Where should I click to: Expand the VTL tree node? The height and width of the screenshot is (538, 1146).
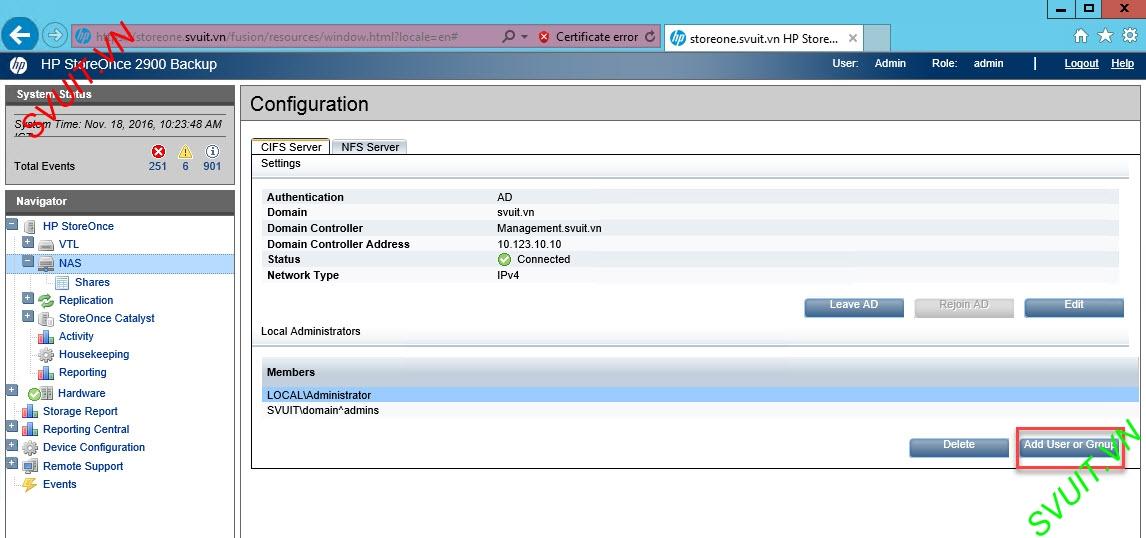[28, 242]
